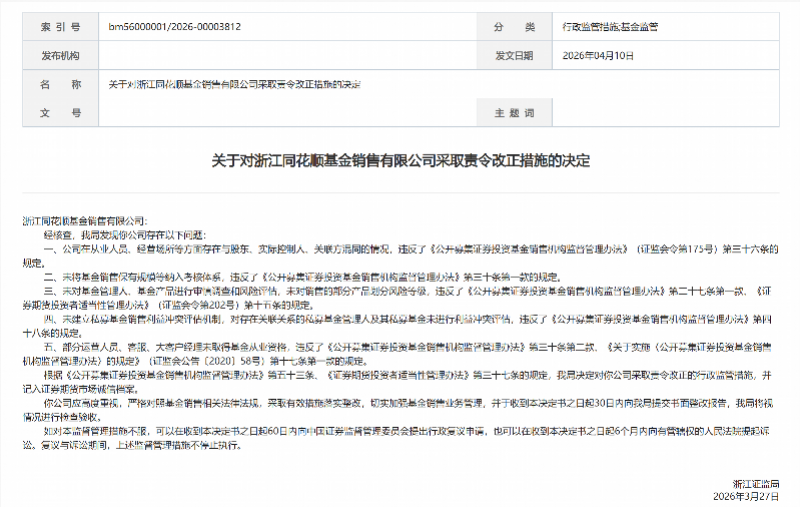Click the 发文日期 label cell
The width and height of the screenshot is (800, 507).
(514, 56)
